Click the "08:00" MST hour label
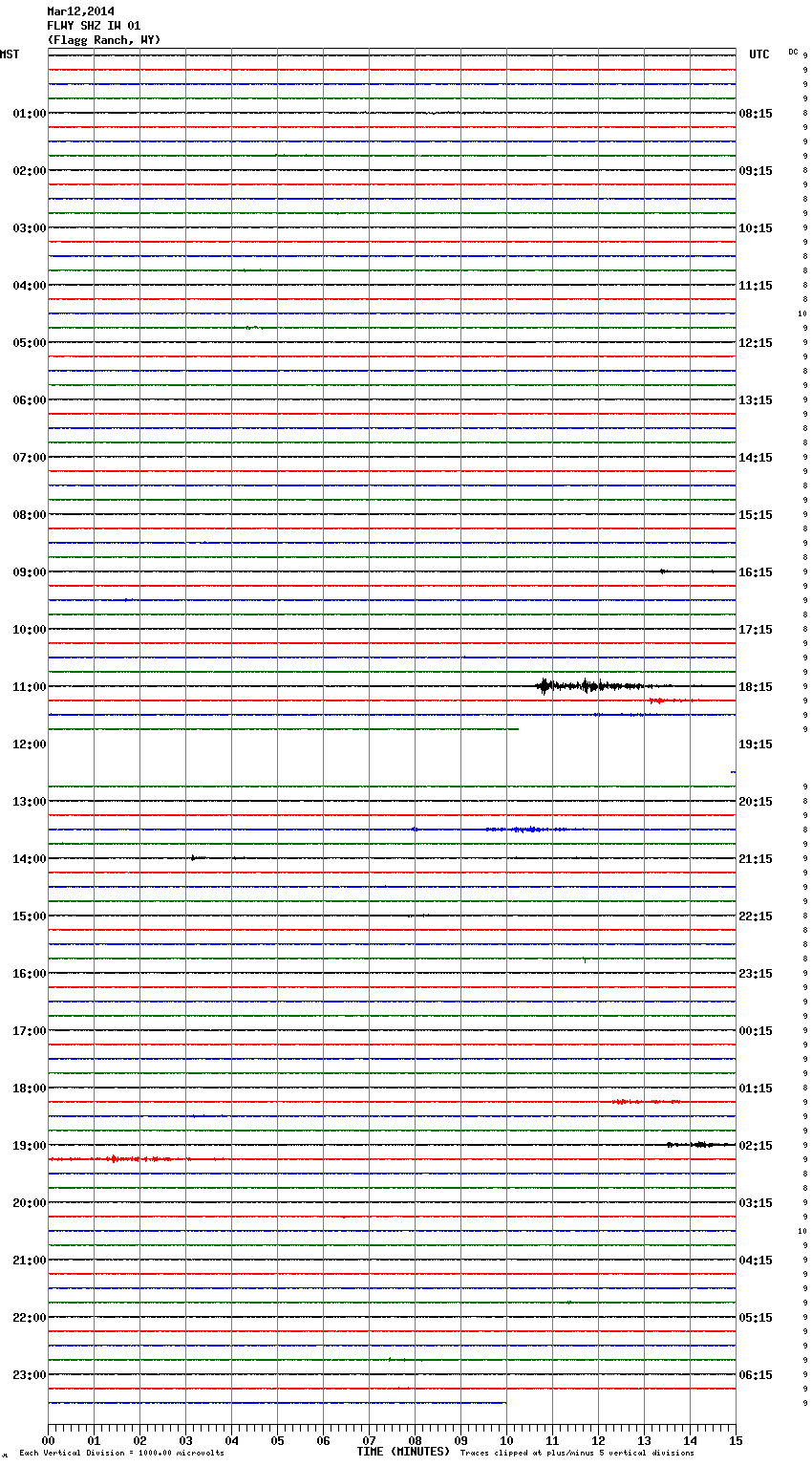Image resolution: width=812 pixels, height=1466 pixels. (29, 515)
